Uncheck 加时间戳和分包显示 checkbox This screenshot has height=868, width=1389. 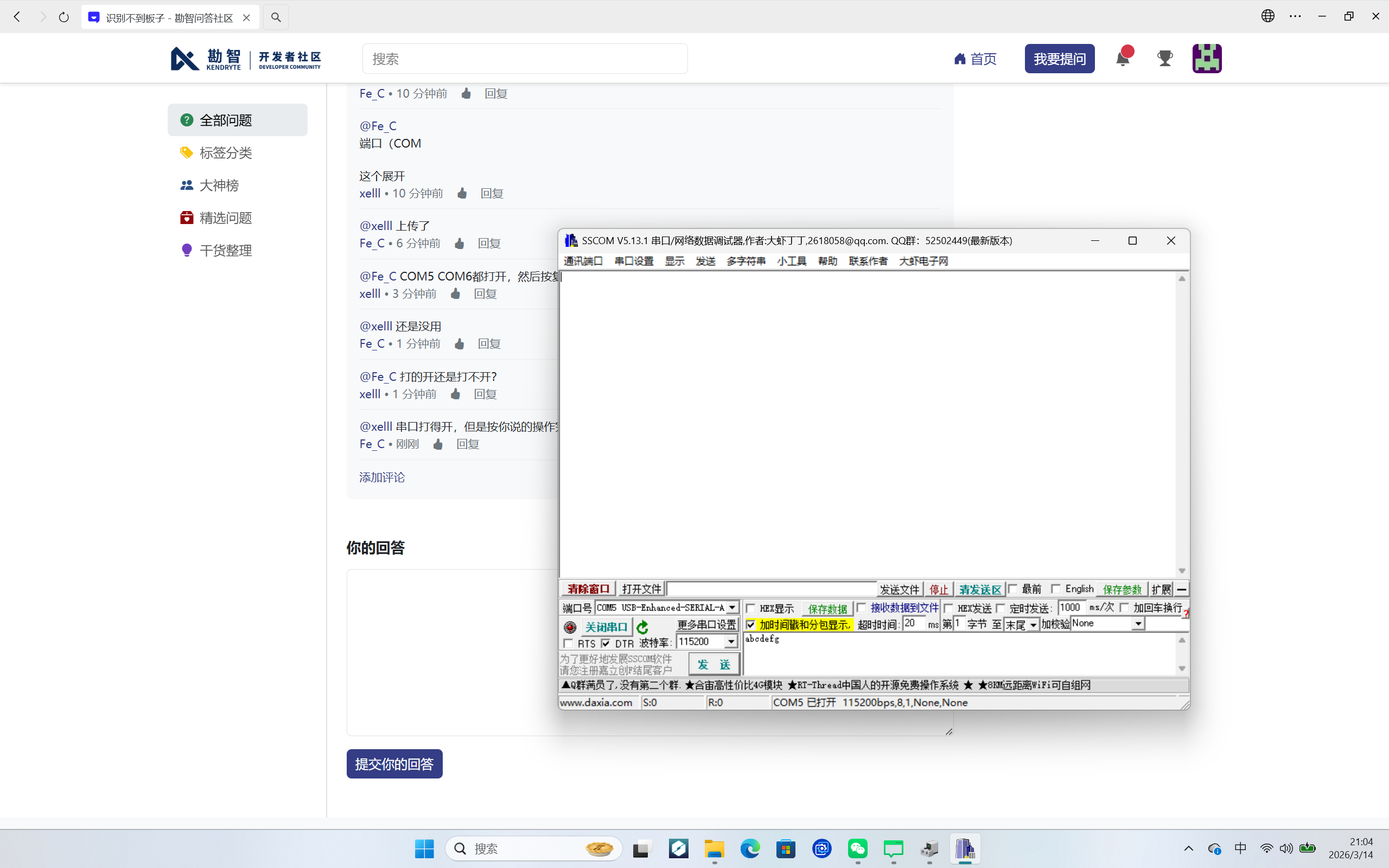point(750,624)
